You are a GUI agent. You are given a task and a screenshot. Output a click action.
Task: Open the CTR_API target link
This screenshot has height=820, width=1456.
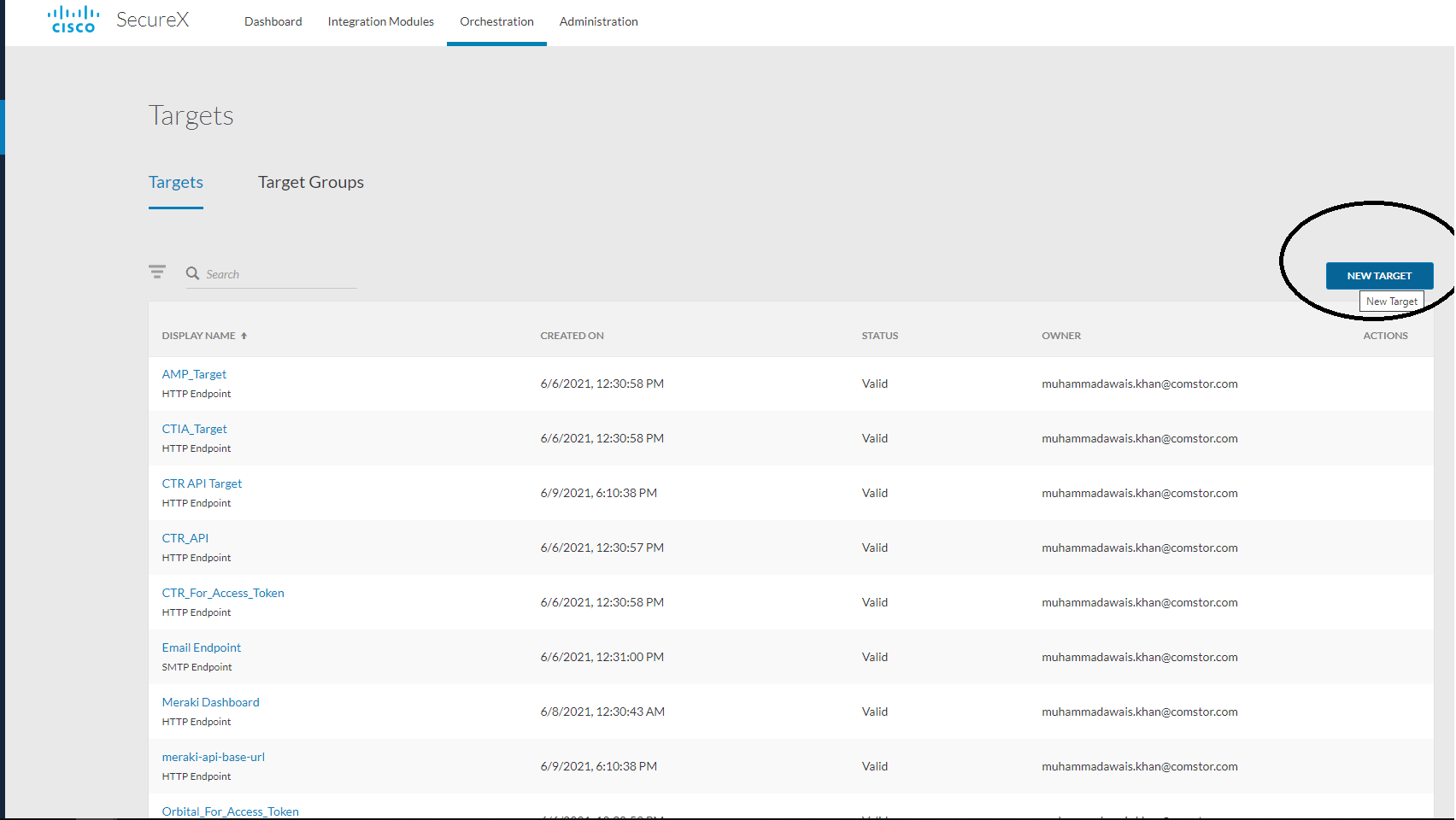(185, 538)
